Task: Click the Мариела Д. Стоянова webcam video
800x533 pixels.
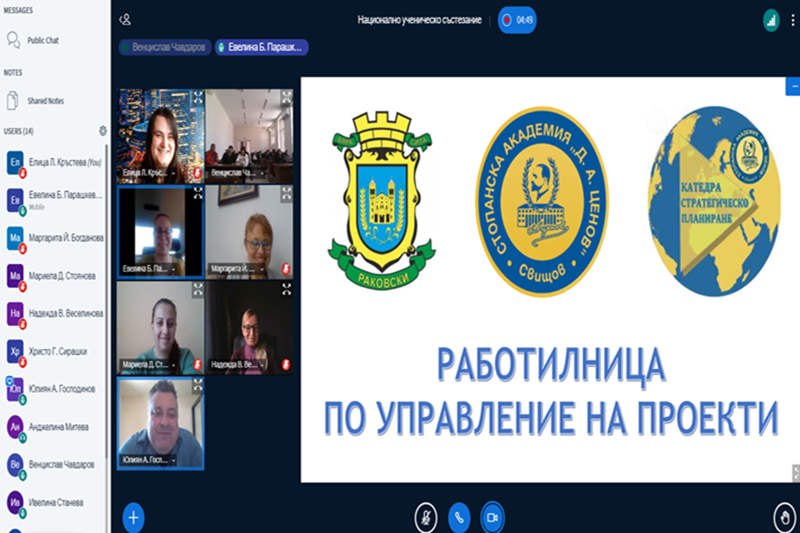Action: point(161,328)
